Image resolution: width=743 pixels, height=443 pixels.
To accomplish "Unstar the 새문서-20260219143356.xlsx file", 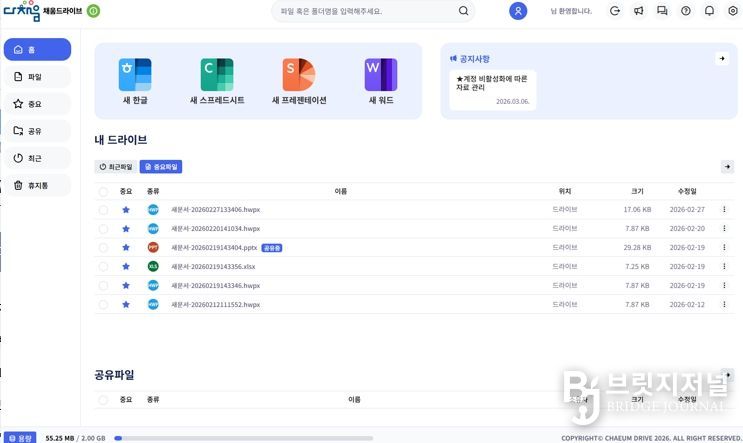I will coord(126,266).
